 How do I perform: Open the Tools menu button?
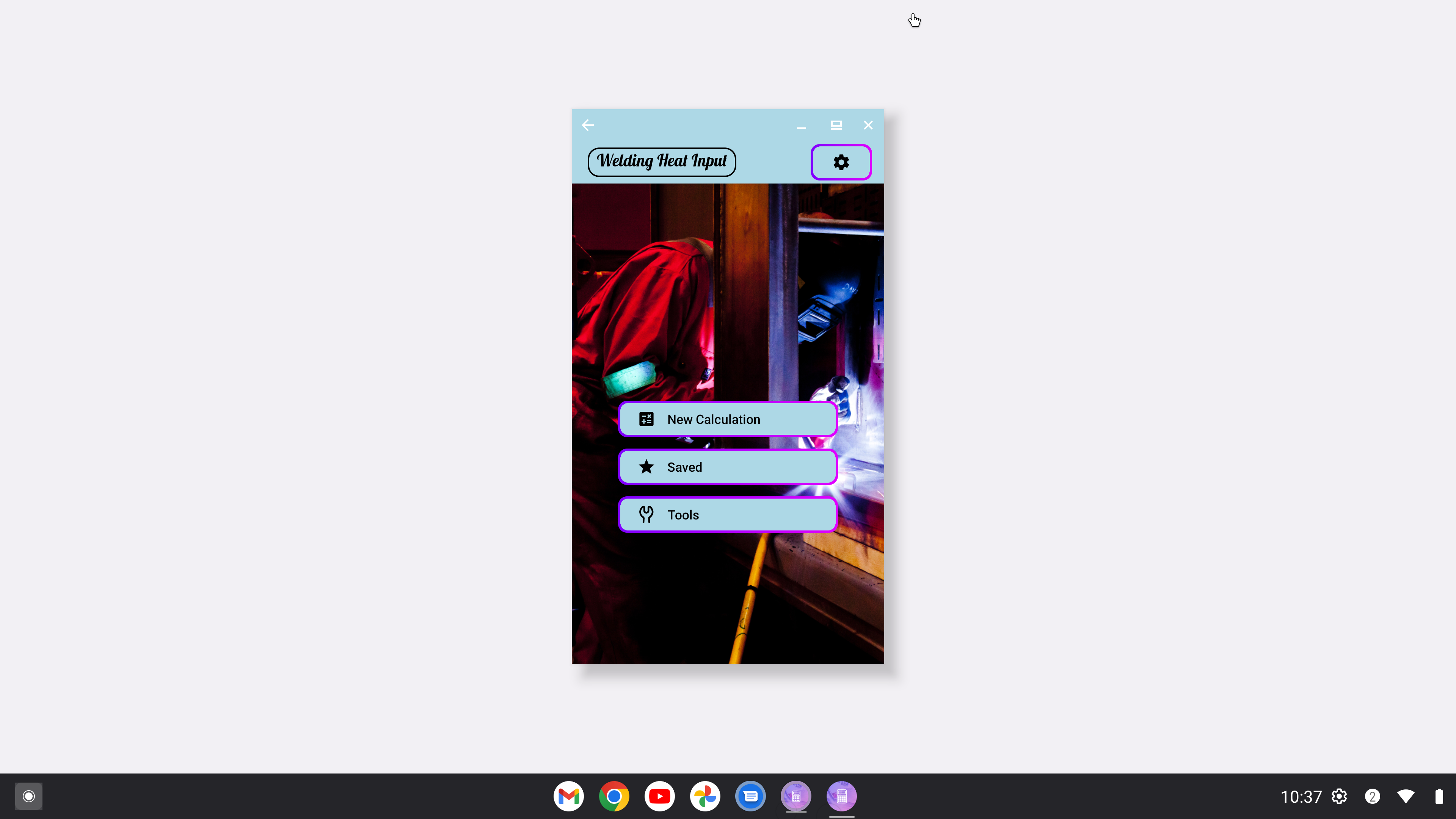(x=728, y=515)
